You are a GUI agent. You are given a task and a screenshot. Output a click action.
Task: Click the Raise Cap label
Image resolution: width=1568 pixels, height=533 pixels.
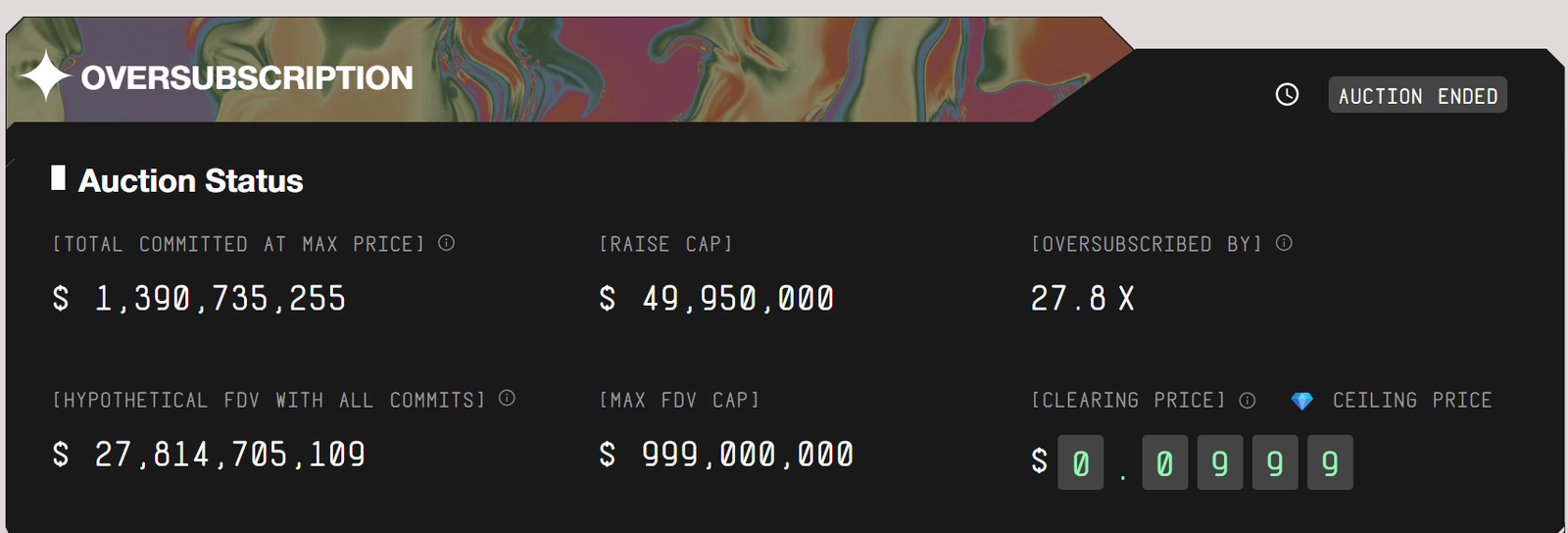pyautogui.click(x=665, y=244)
